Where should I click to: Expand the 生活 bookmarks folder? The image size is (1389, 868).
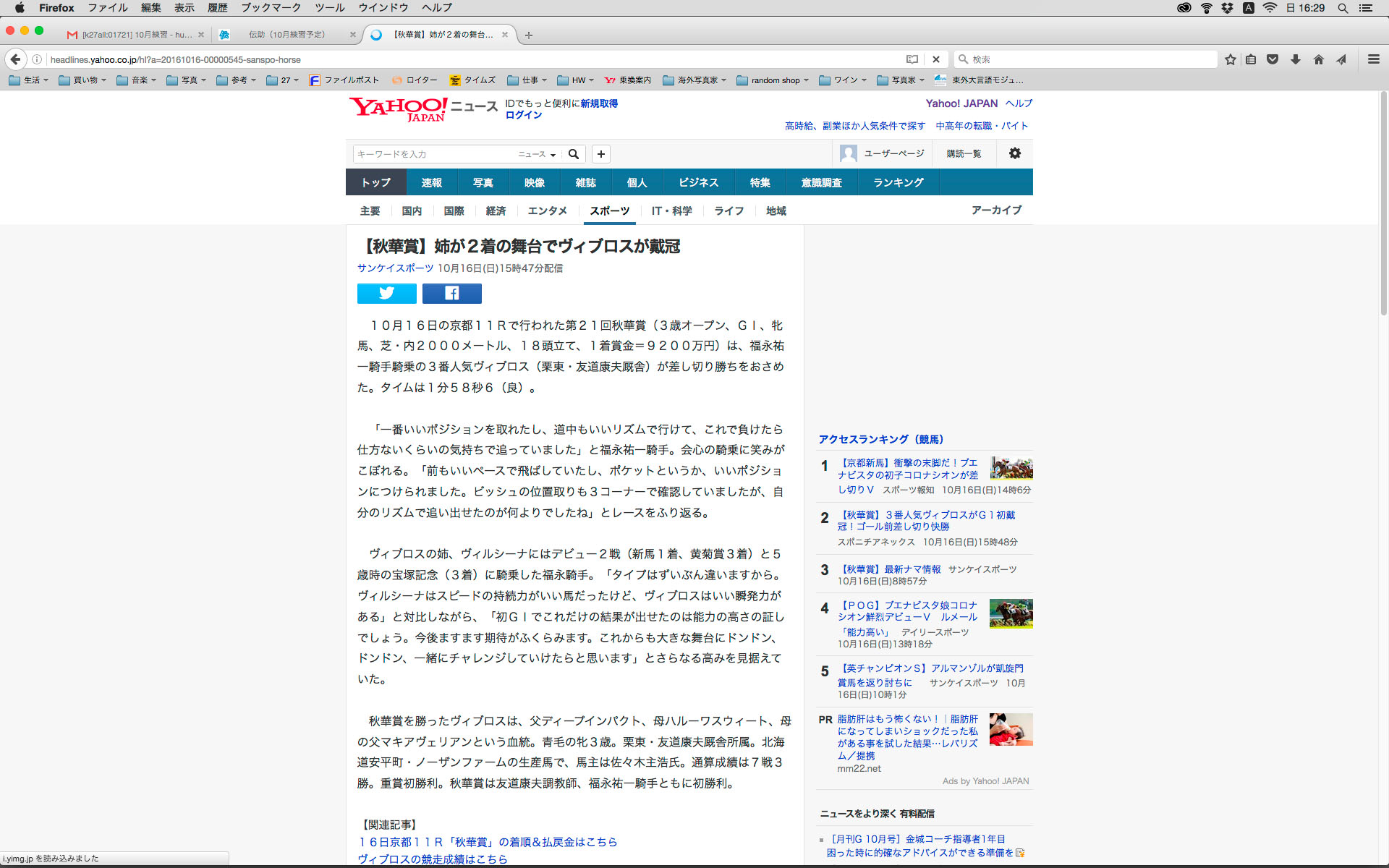click(x=29, y=80)
